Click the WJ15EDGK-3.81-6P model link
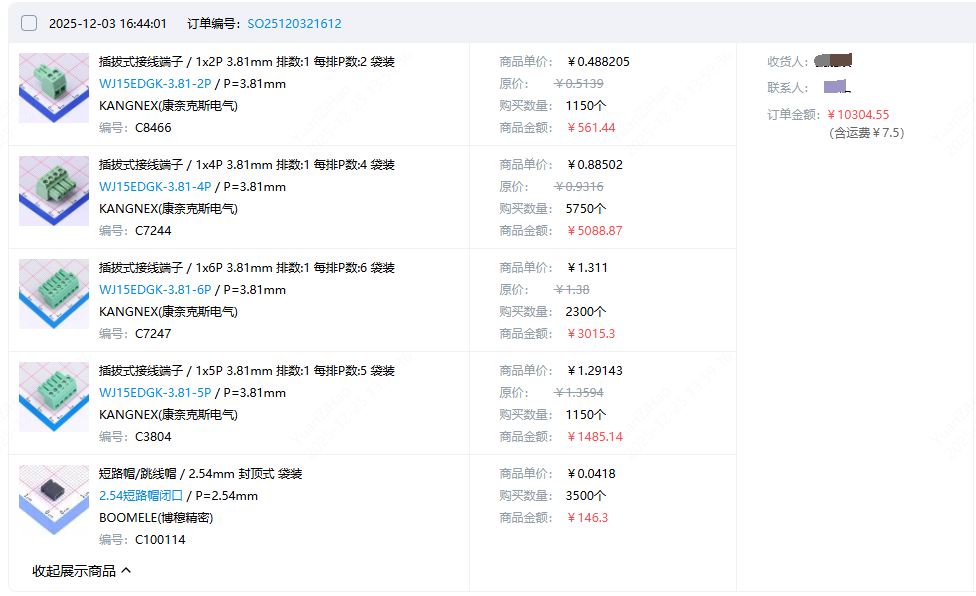976x596 pixels. point(155,290)
